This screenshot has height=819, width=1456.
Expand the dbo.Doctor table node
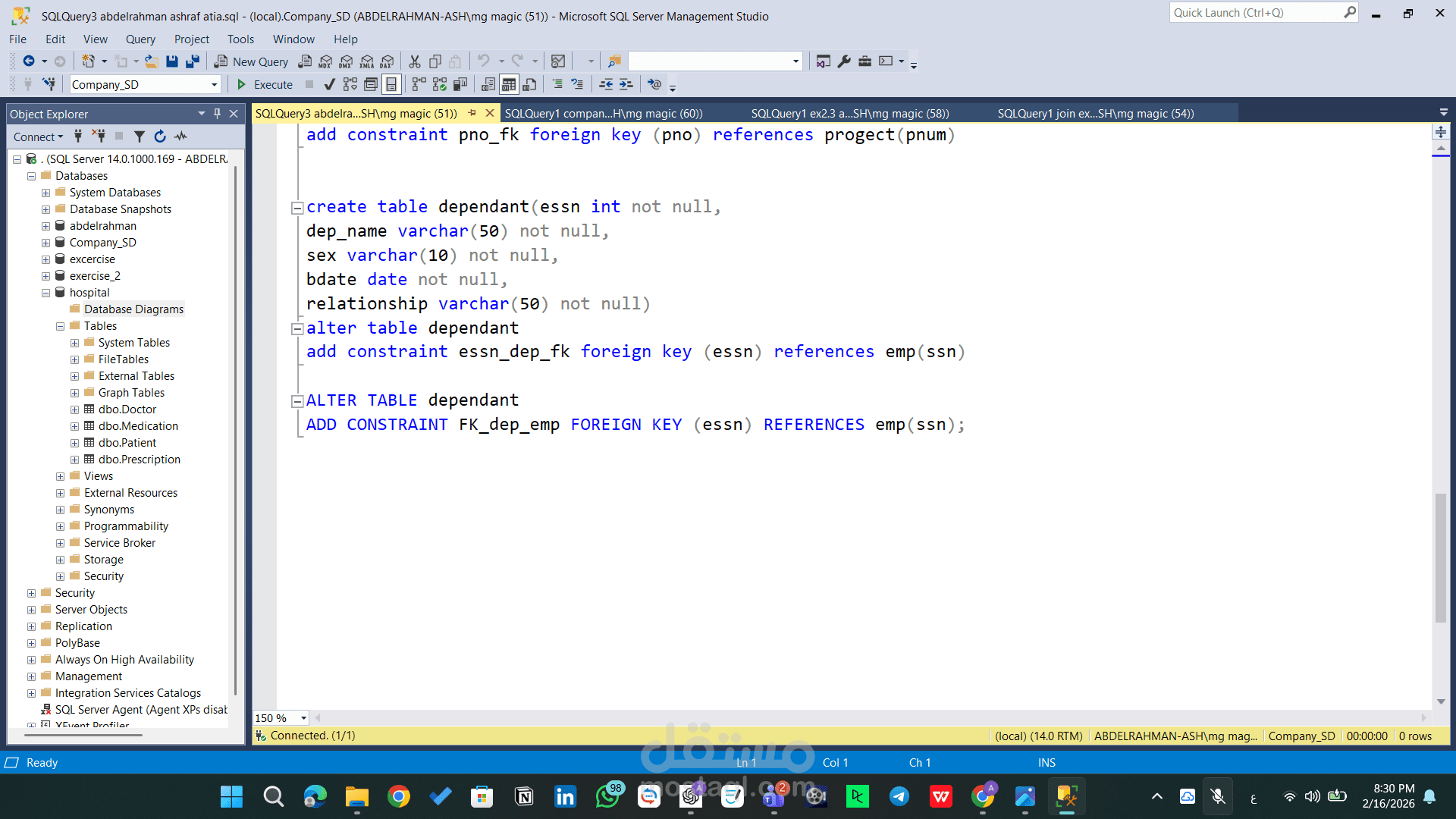74,409
